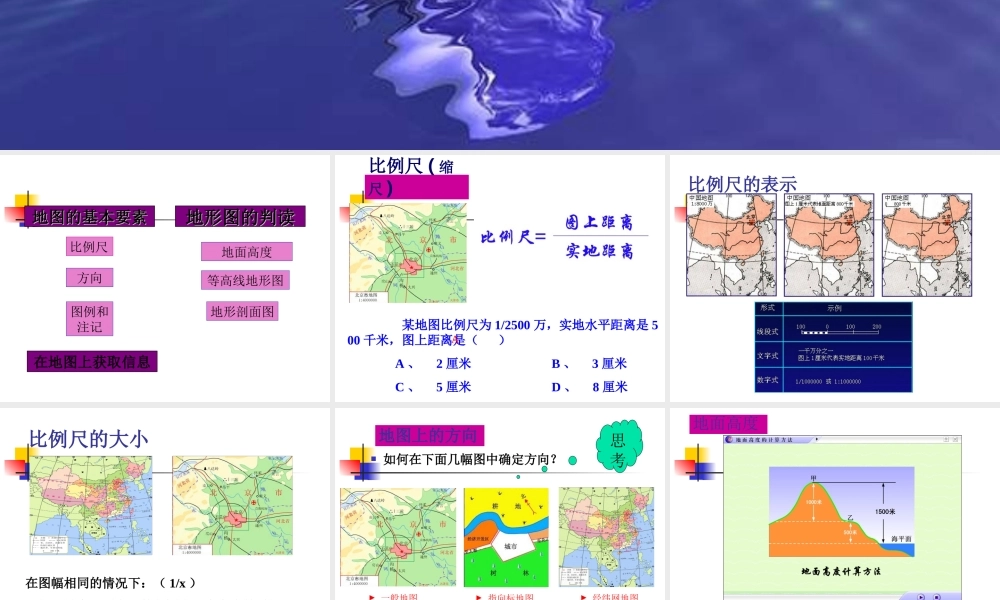This screenshot has width=1000, height=600.
Task: Click the 指向标地图 city map thumbnail
Action: click(x=506, y=537)
